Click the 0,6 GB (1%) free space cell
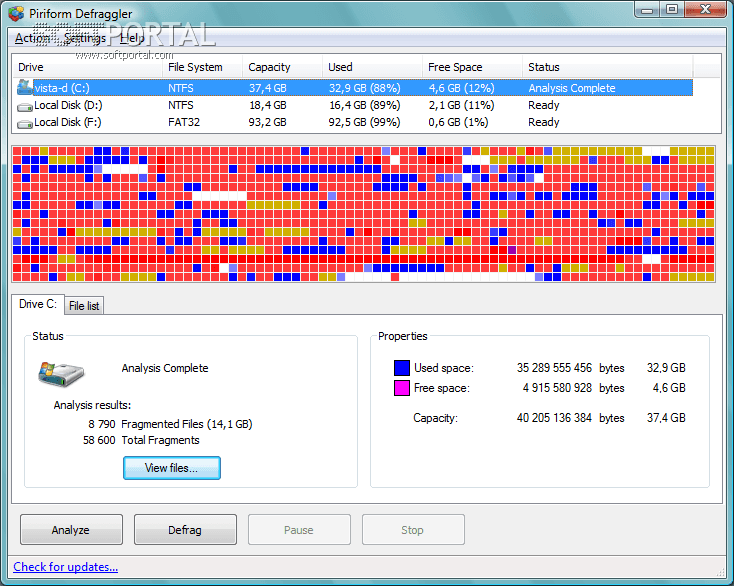 (x=458, y=122)
